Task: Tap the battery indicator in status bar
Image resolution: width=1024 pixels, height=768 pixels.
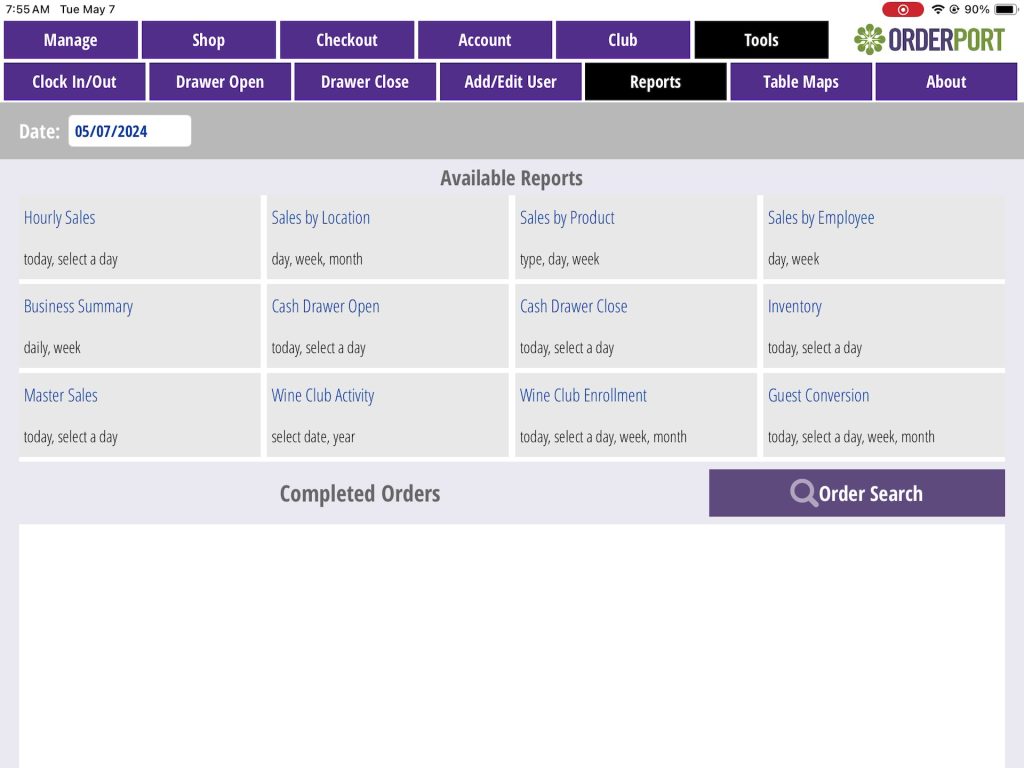Action: (1005, 9)
